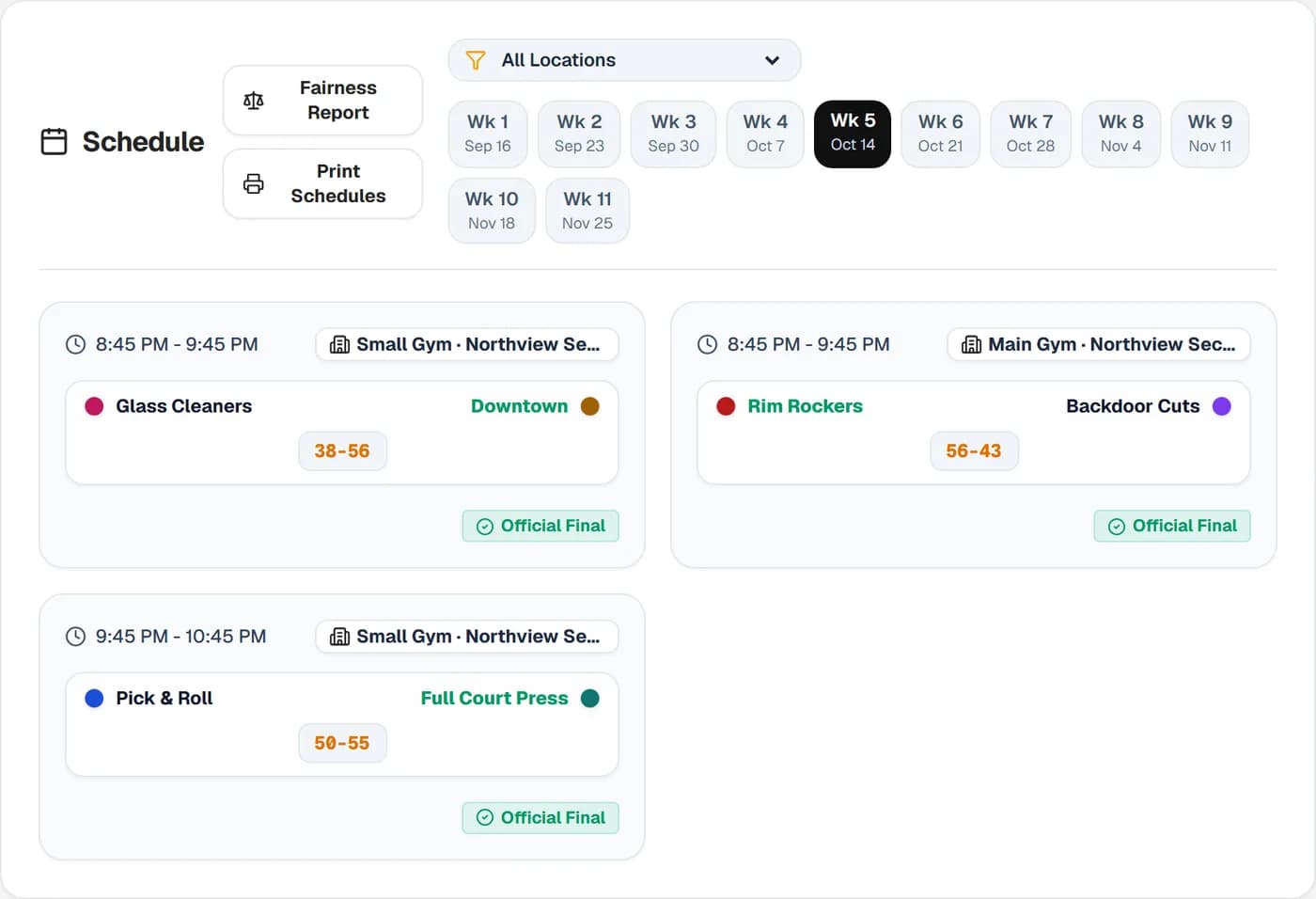Screen dimensions: 1316x899
Task: Click Pick & Roll blue team color dot
Action: tap(94, 699)
